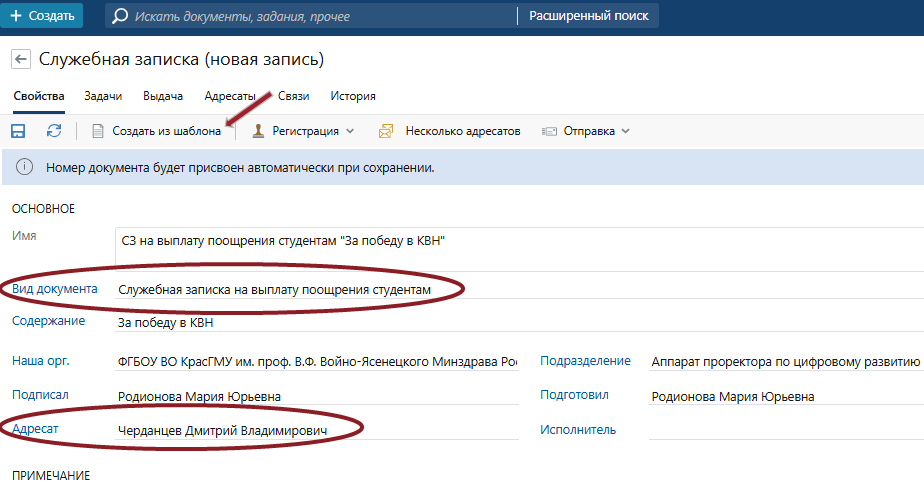Image resolution: width=924 pixels, height=484 pixels.
Task: Click the Адресат link label
Action: click(37, 429)
